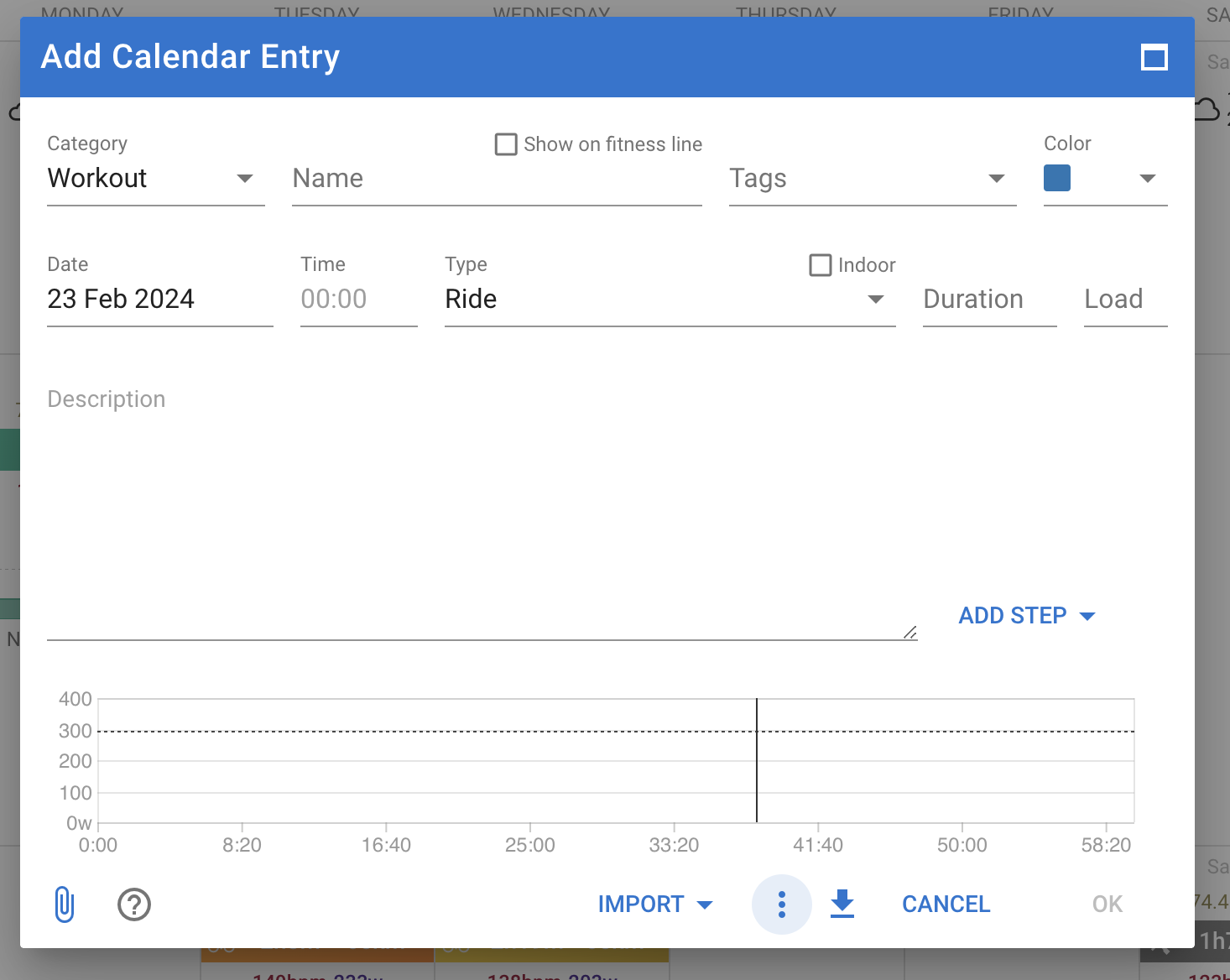1230x980 pixels.
Task: Open the Color dropdown arrow
Action: click(1147, 178)
